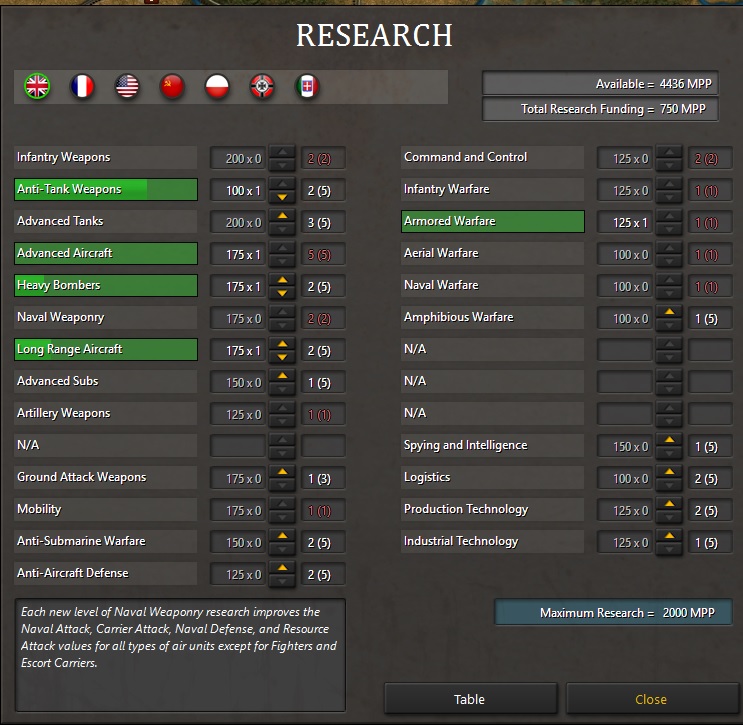Screen dimensions: 743x725
Task: Select the USSR red flag icon
Action: pos(172,86)
